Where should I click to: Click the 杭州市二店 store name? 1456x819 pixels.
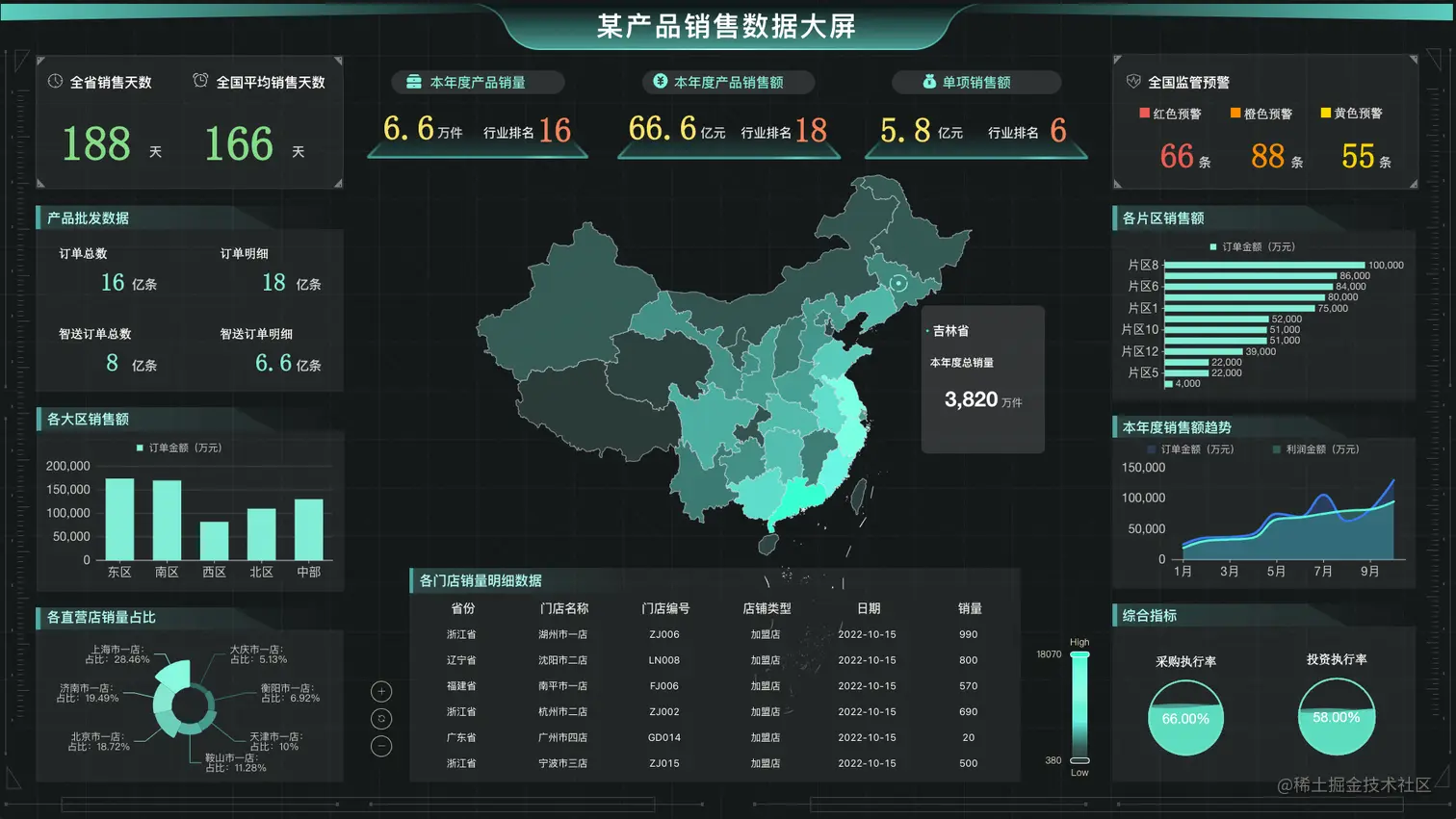[563, 712]
